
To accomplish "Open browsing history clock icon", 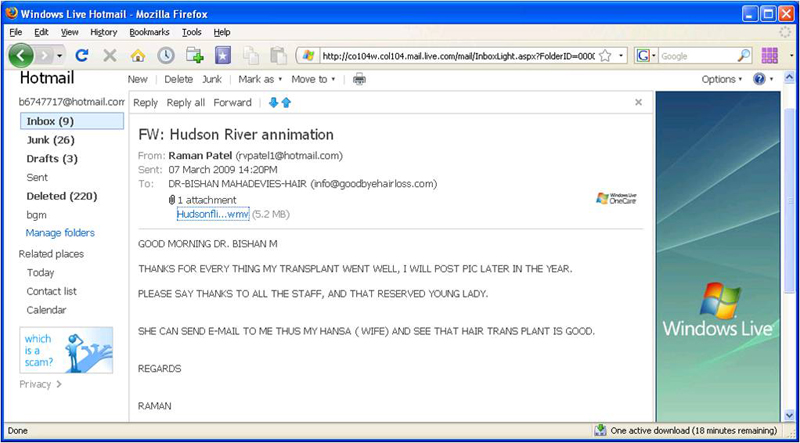I will 165,56.
